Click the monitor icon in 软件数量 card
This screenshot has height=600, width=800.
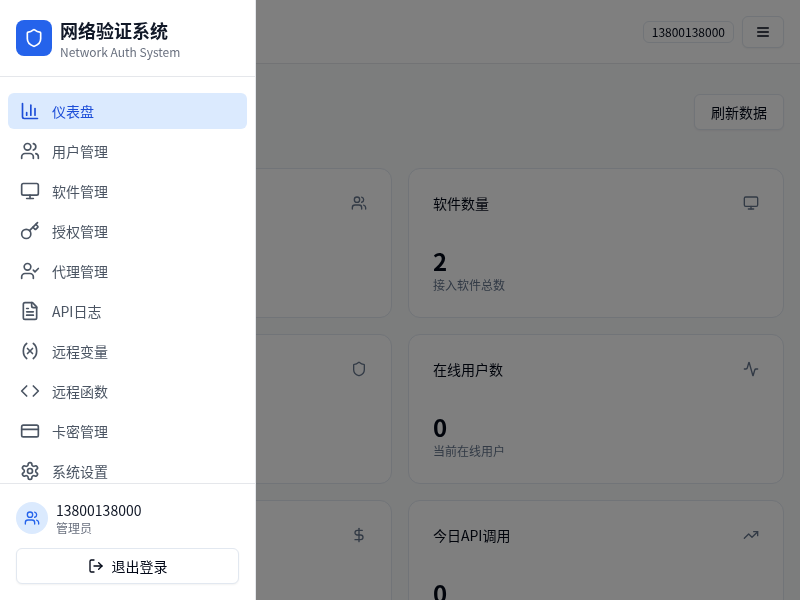751,203
